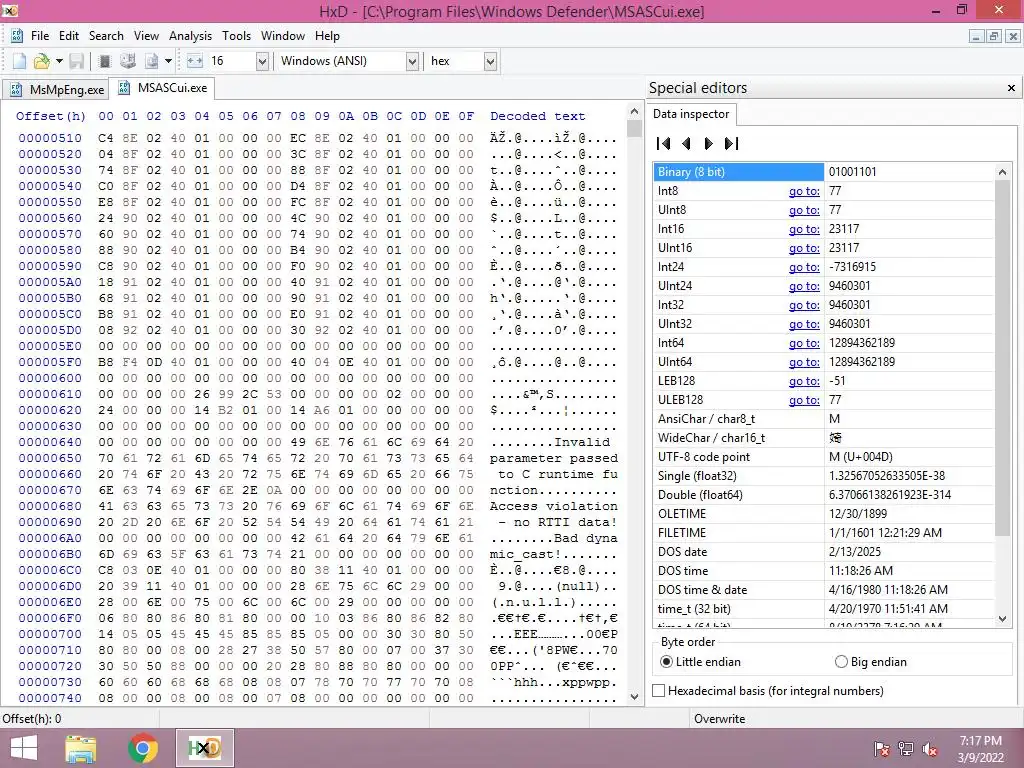
Task: Click the Decoded text column header
Action: [x=537, y=116]
